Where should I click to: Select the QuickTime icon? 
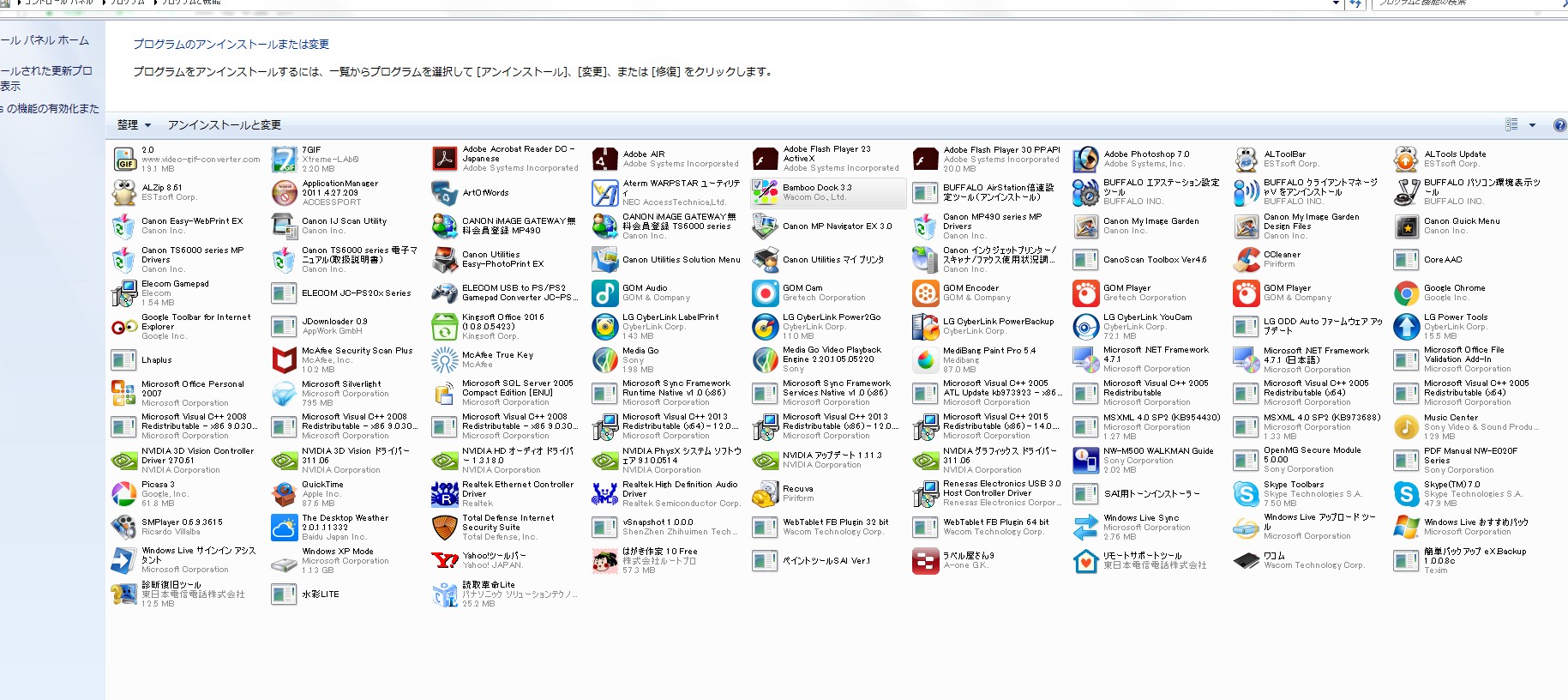(284, 494)
